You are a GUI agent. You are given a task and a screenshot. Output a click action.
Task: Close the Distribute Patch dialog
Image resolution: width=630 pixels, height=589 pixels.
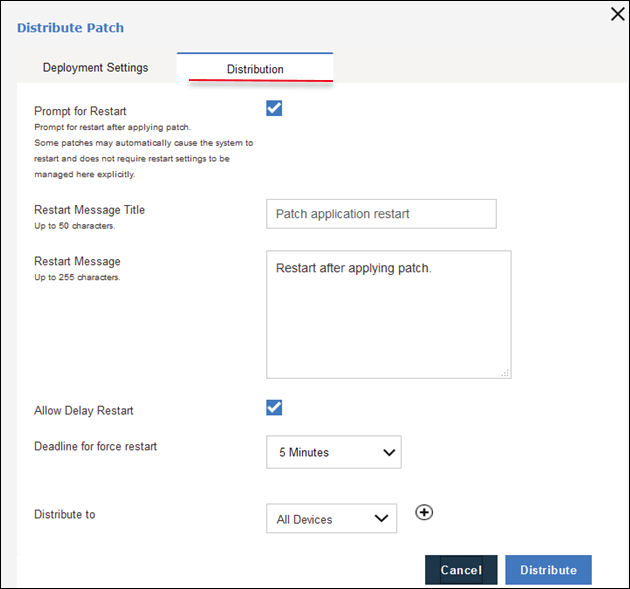[617, 14]
